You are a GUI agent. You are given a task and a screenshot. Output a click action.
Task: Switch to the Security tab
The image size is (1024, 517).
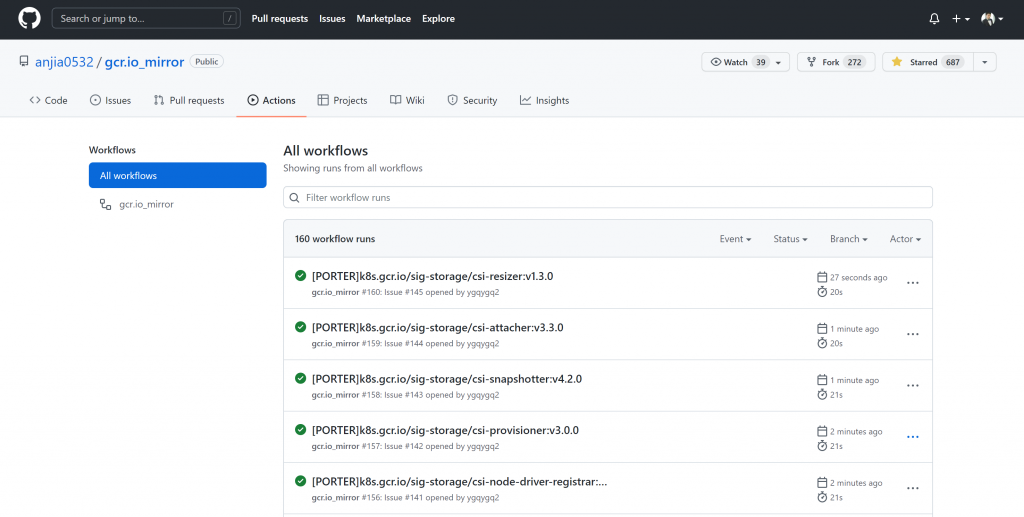click(x=472, y=101)
